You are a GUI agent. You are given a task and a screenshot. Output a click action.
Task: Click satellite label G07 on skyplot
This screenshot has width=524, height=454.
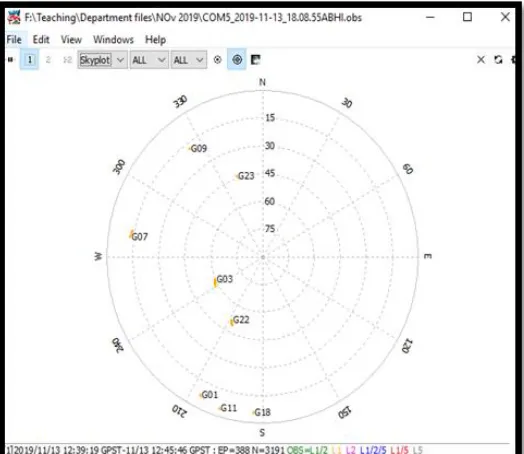(139, 237)
